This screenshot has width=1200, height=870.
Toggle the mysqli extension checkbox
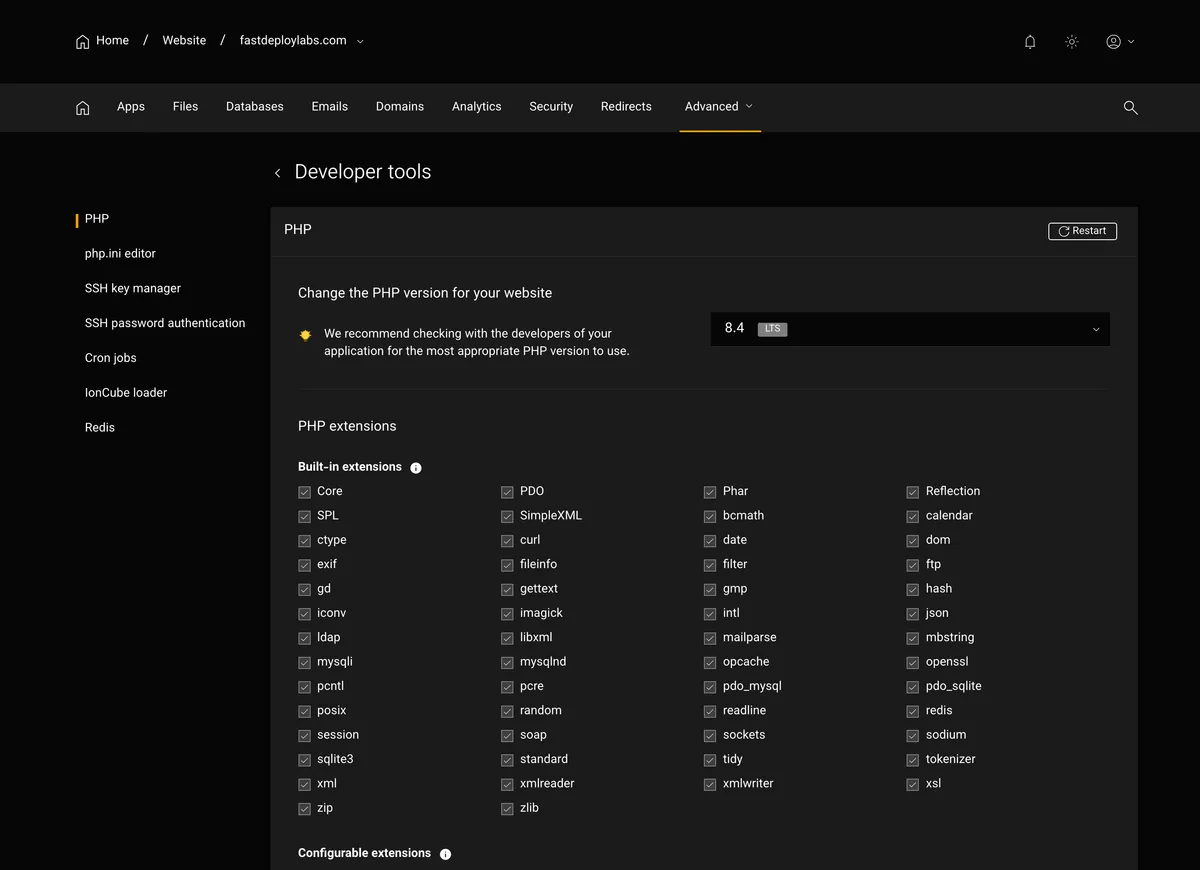coord(304,663)
